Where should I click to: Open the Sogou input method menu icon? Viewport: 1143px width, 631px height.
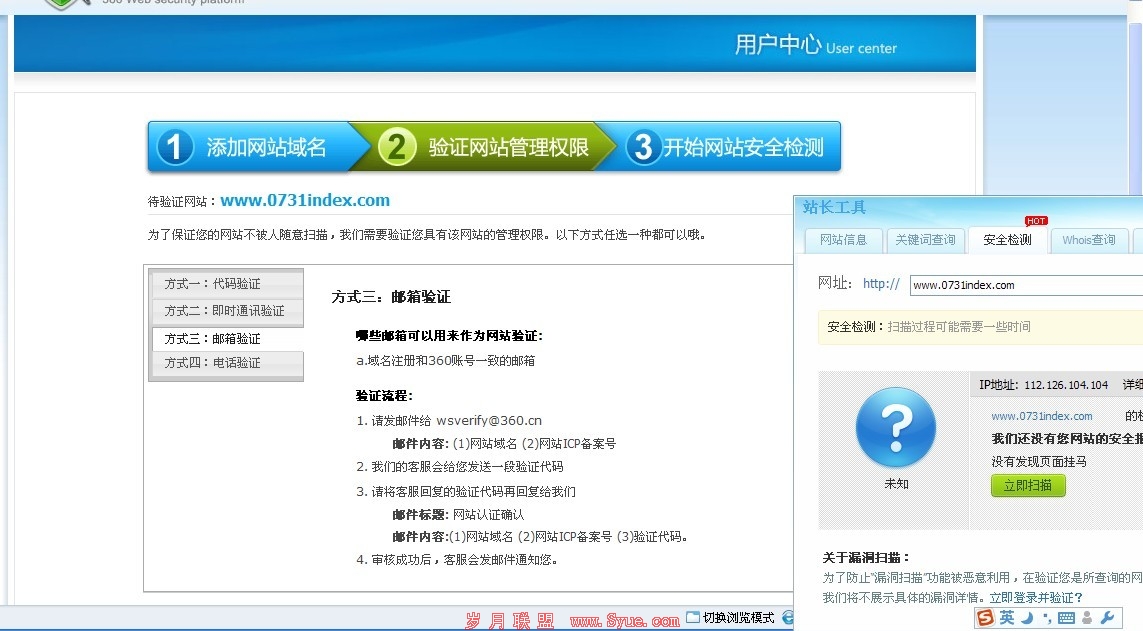tap(985, 618)
